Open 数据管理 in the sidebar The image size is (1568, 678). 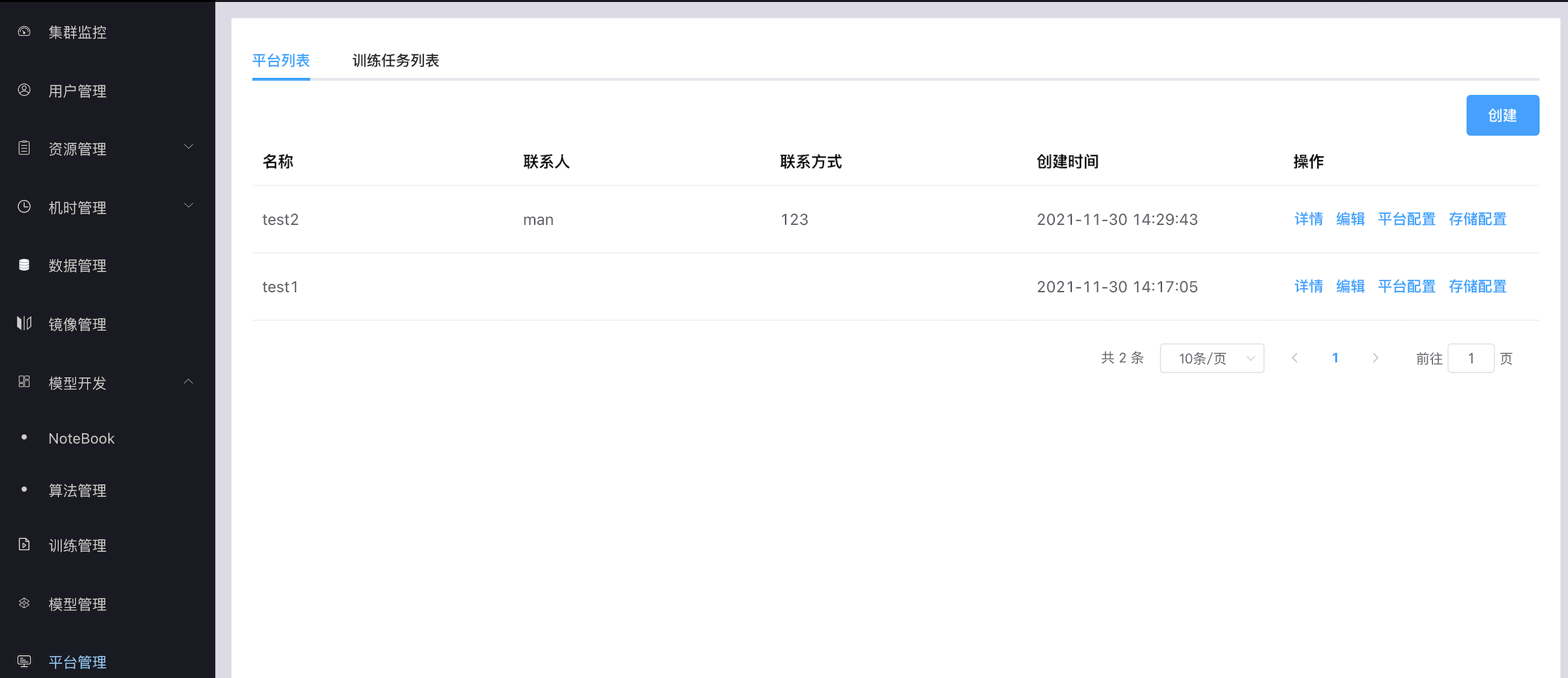pyautogui.click(x=77, y=265)
